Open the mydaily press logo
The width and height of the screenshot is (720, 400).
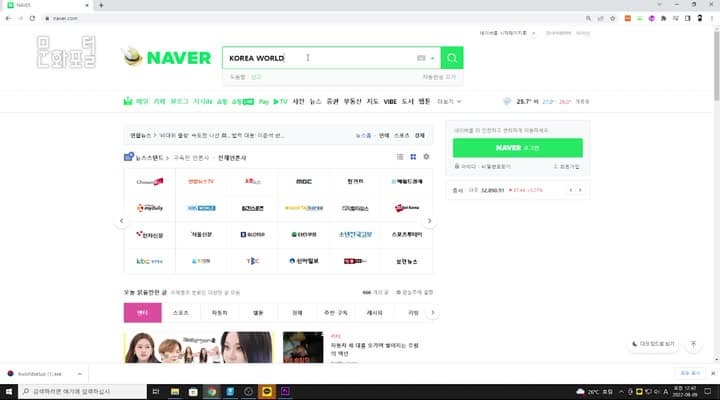150,208
